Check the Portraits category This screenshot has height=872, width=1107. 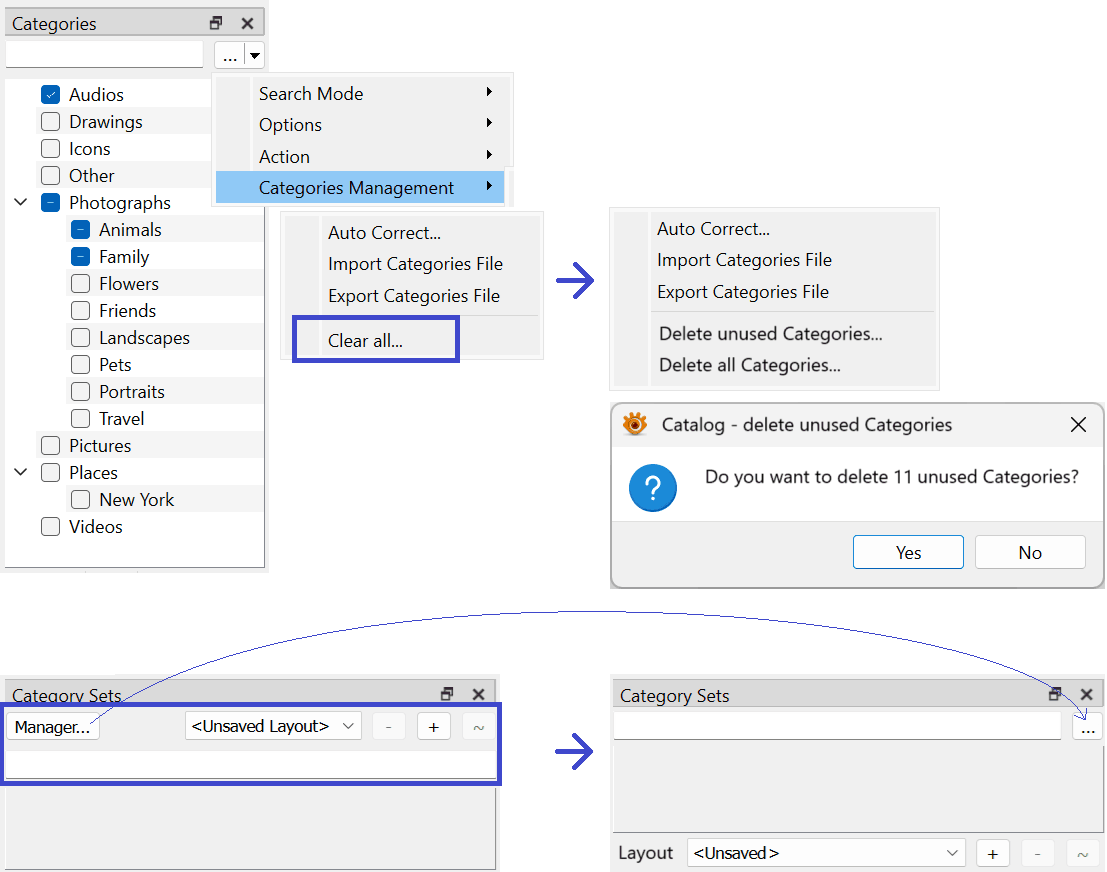80,391
